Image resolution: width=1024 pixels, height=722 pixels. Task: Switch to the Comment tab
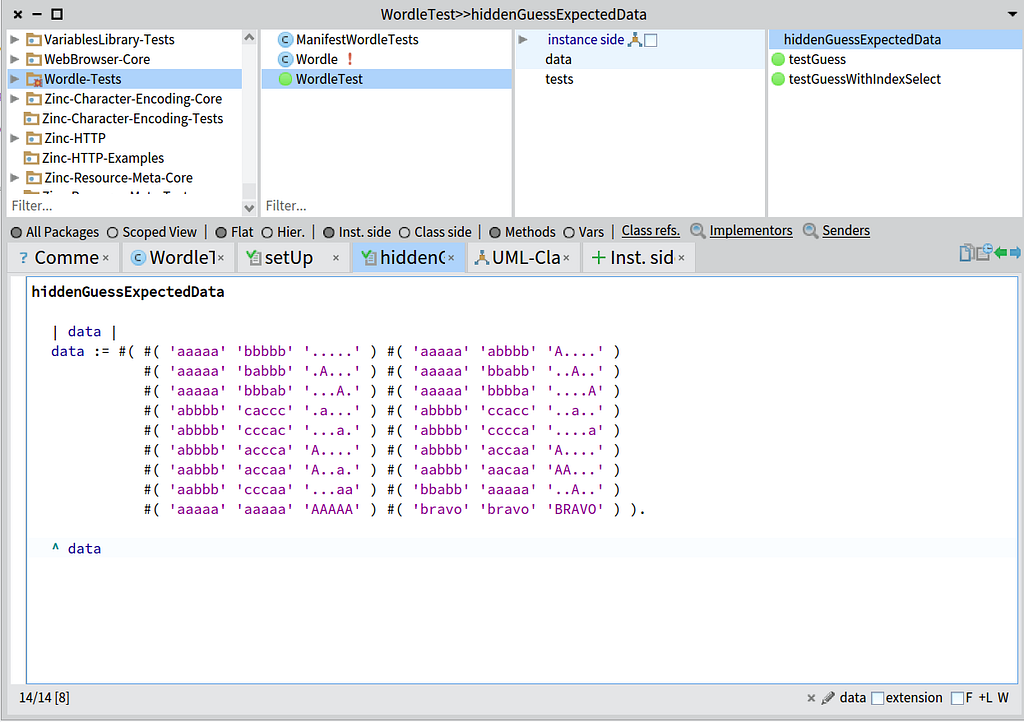click(x=63, y=258)
